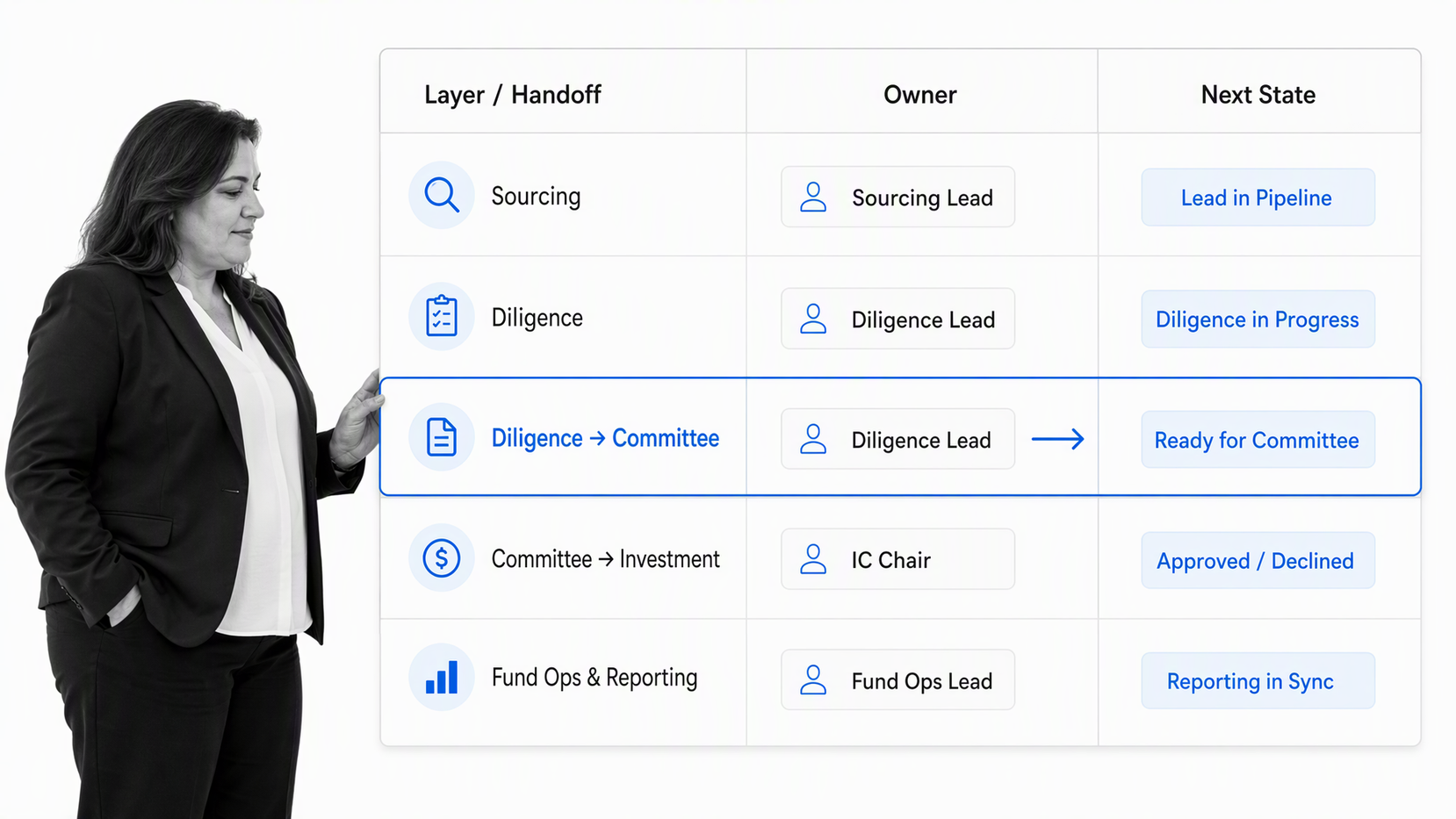Click the person icon beside Sourcing Lead
Screen dimensions: 1456x819
point(813,198)
